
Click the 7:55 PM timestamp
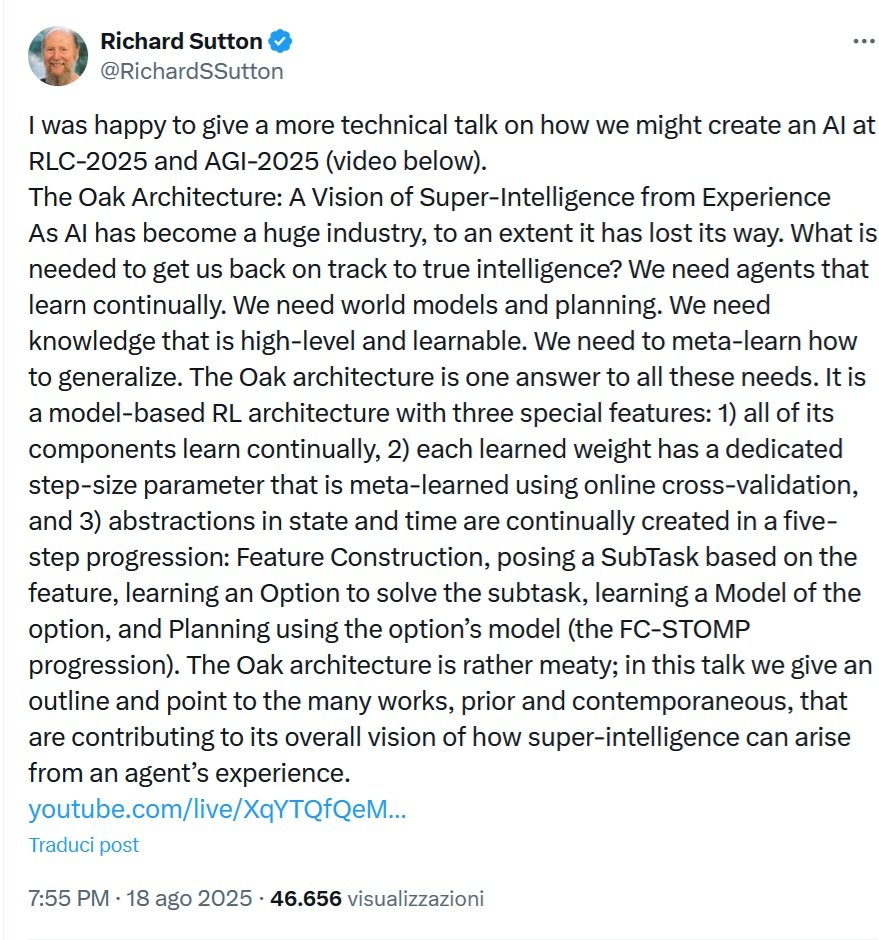(68, 898)
